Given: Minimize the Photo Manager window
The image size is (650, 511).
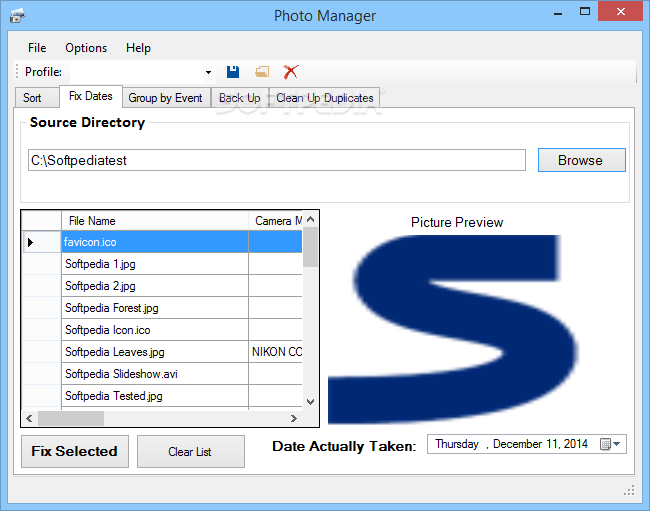Looking at the screenshot, I should click(558, 13).
